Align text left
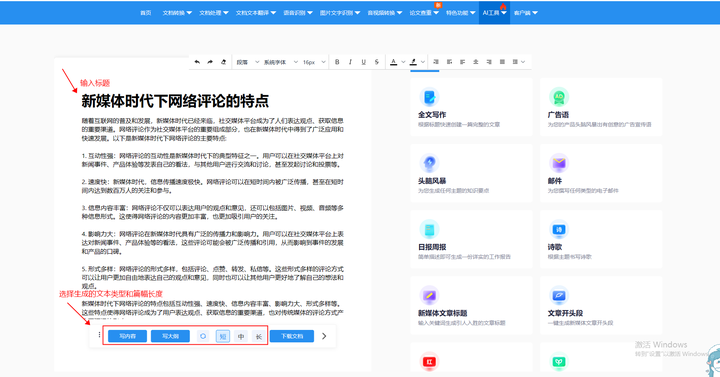This screenshot has height=377, width=720. (x=462, y=62)
